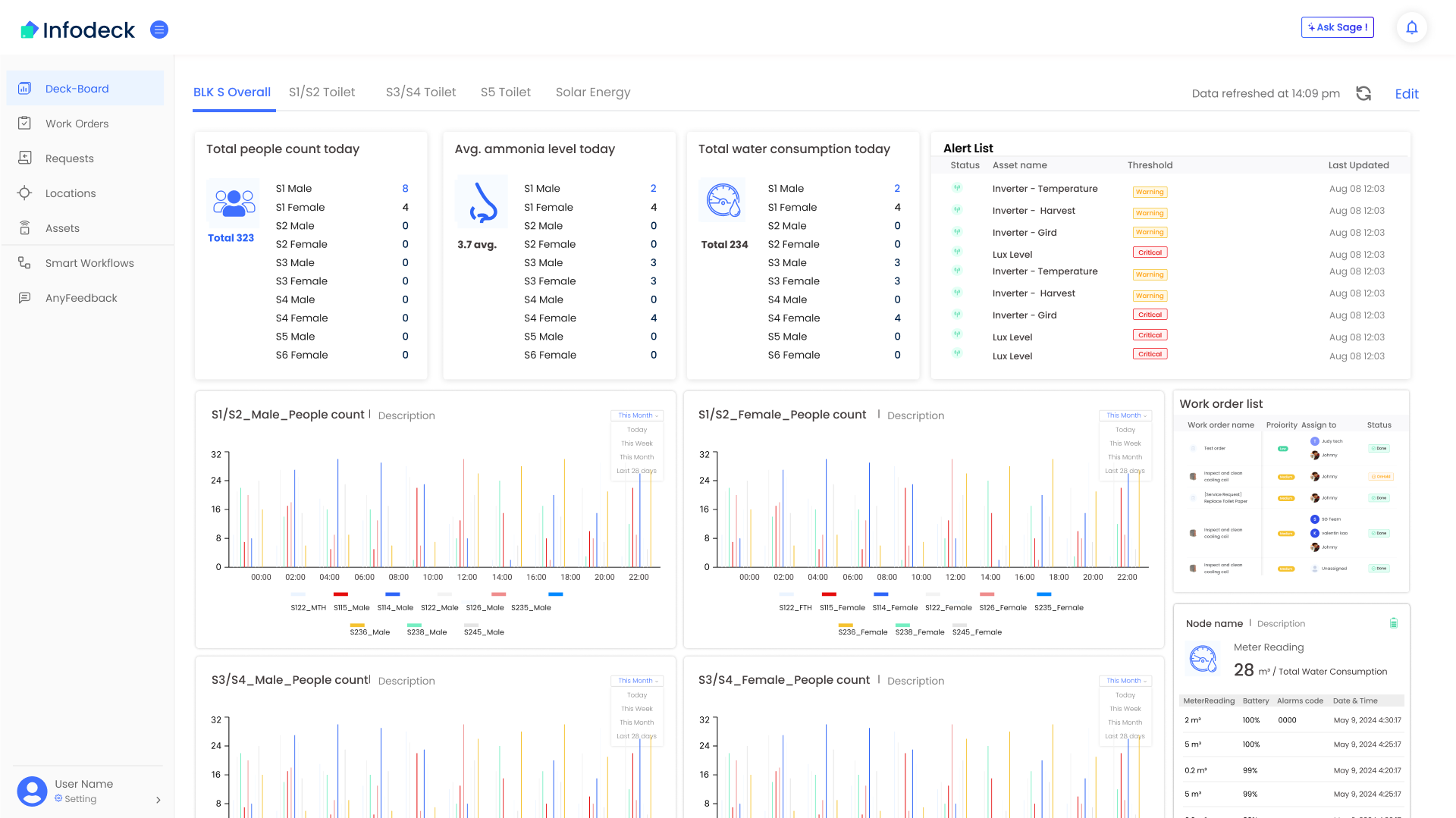This screenshot has height=818, width=1456.
Task: Open the hamburger menu next to Infodeck logo
Action: tap(159, 30)
